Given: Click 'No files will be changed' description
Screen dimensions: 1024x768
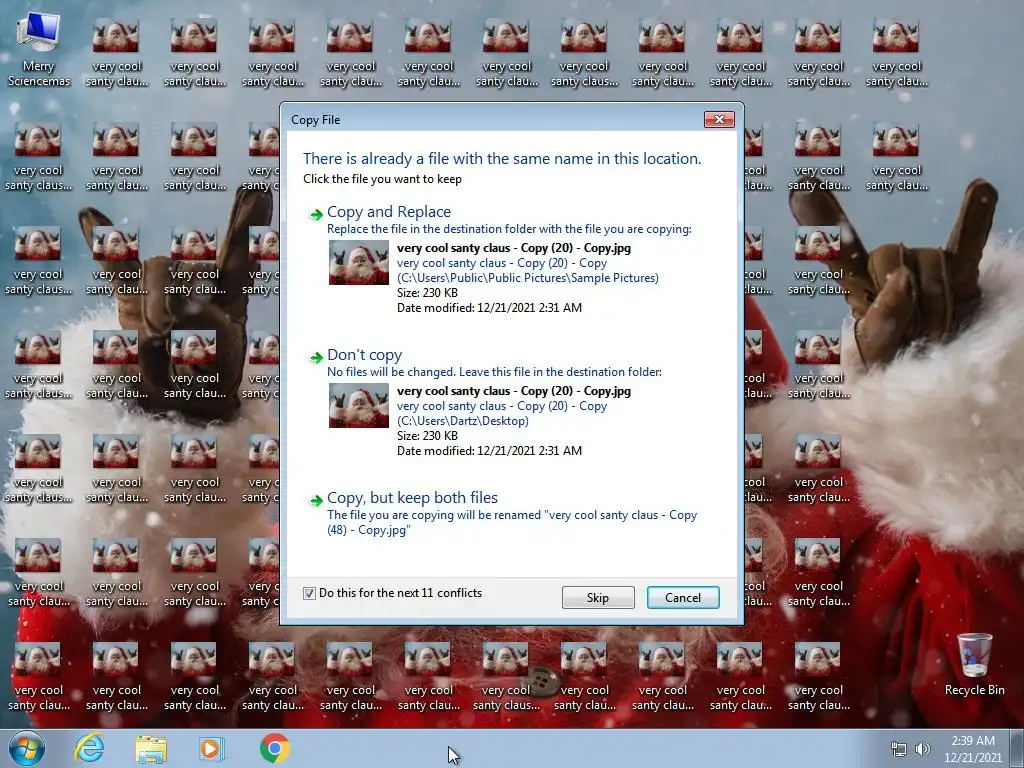Looking at the screenshot, I should tap(494, 372).
